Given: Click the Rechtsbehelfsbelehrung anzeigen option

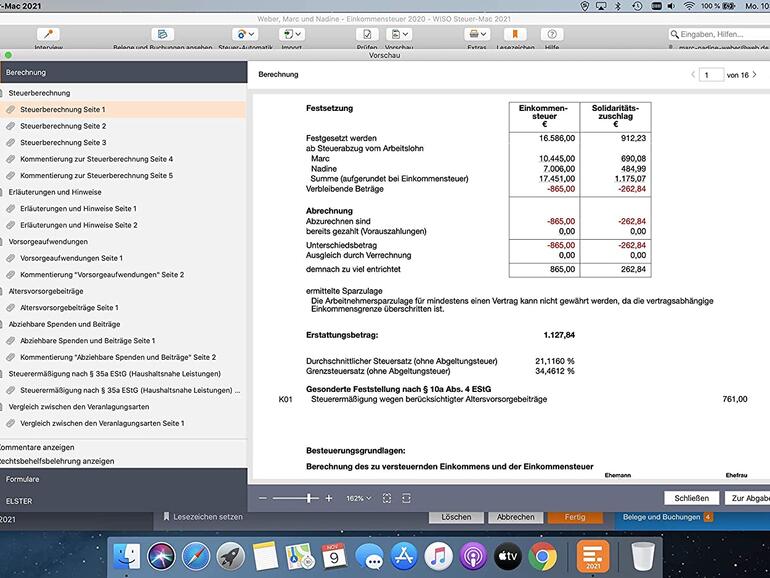Looking at the screenshot, I should (57, 461).
